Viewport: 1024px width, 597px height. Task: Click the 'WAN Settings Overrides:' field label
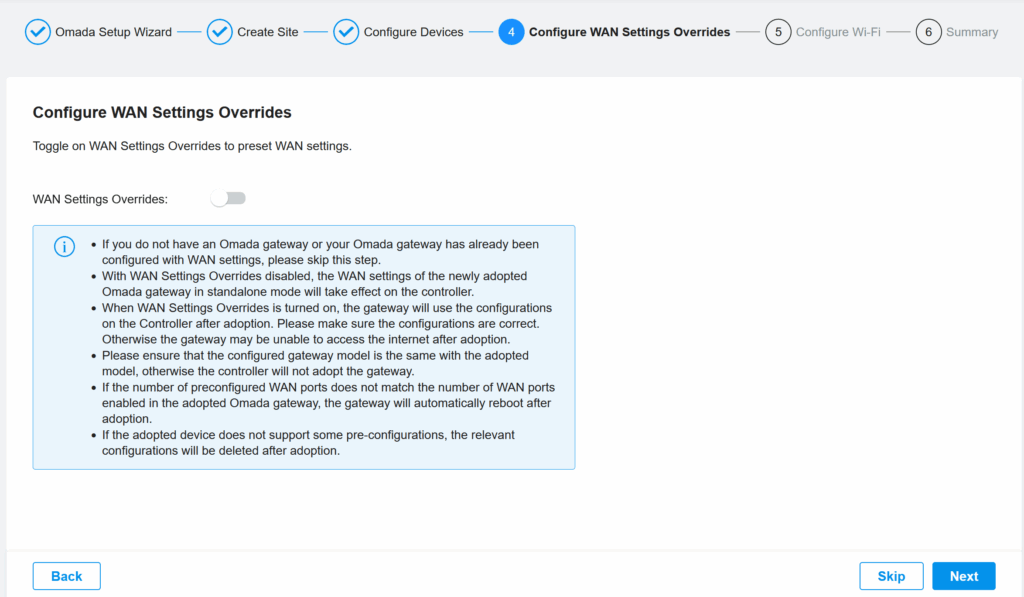[100, 199]
